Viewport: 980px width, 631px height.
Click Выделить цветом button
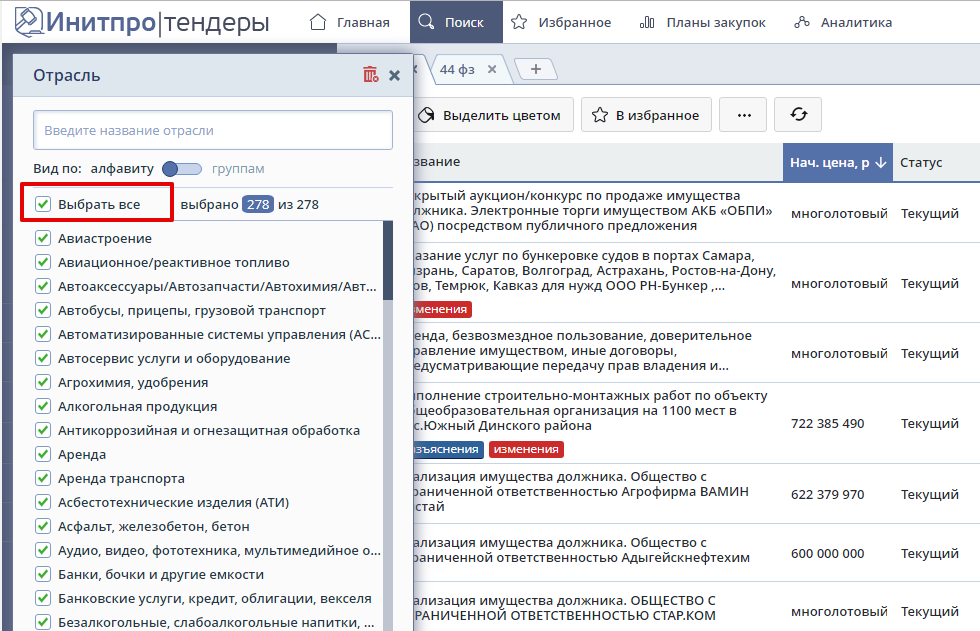tap(491, 115)
